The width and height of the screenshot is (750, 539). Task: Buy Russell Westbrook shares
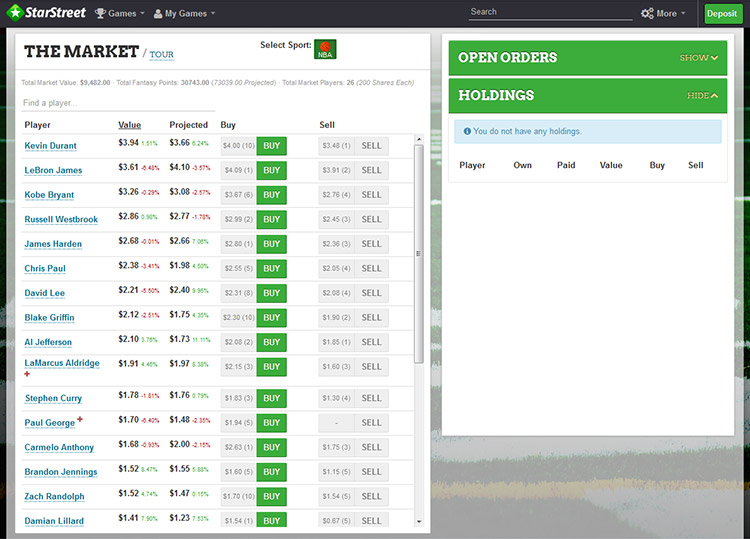point(272,220)
